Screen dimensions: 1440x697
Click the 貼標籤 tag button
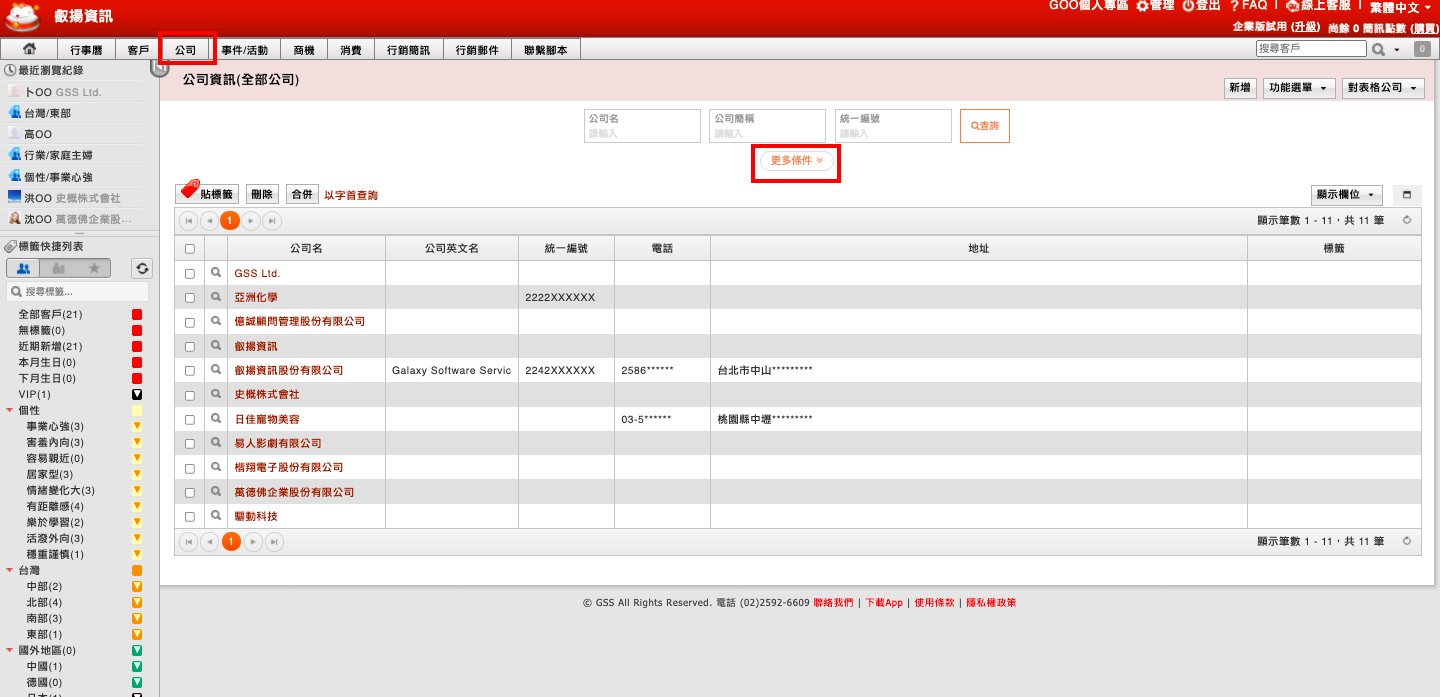[x=208, y=194]
